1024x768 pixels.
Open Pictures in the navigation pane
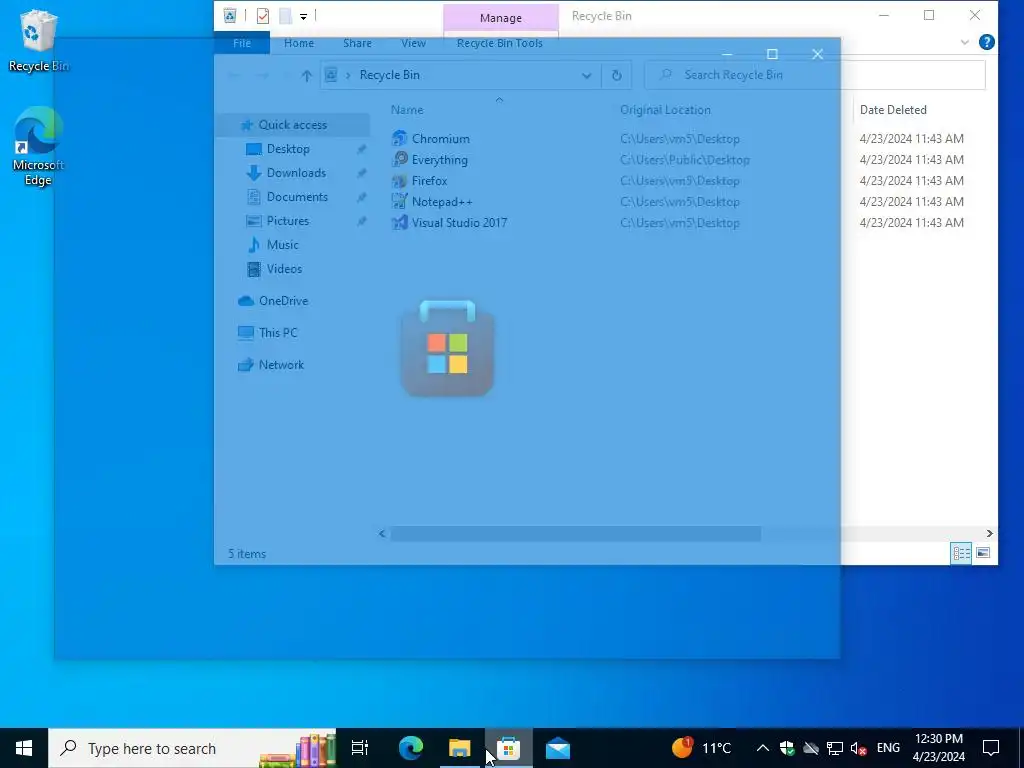(x=287, y=221)
